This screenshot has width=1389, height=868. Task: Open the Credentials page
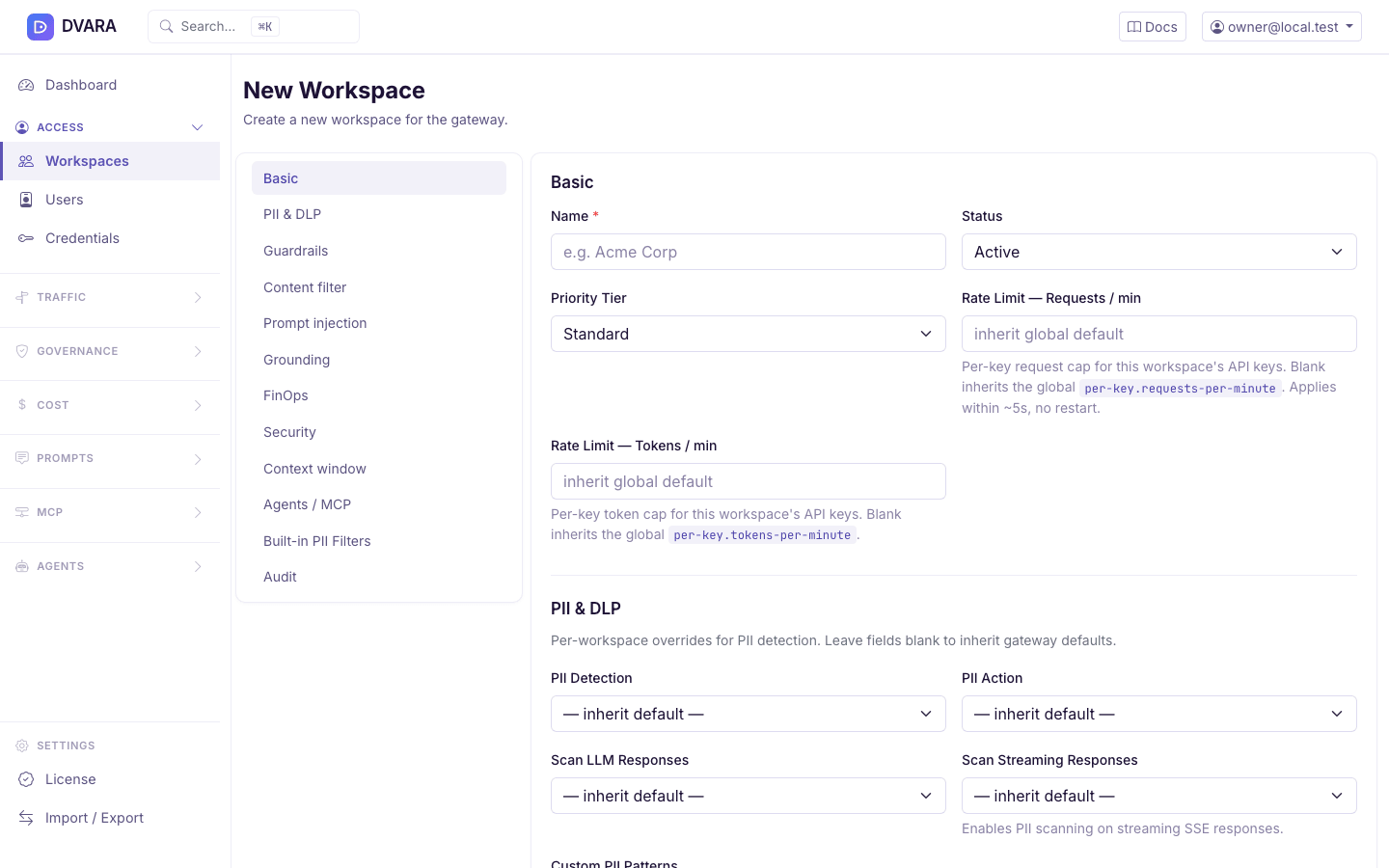[110, 238]
